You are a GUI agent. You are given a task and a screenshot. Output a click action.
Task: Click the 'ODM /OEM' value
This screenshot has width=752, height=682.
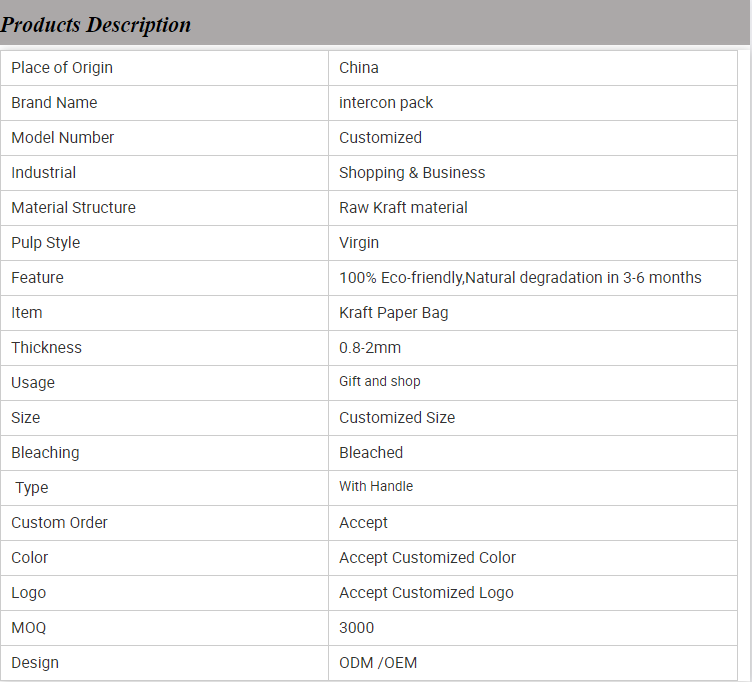coord(378,663)
